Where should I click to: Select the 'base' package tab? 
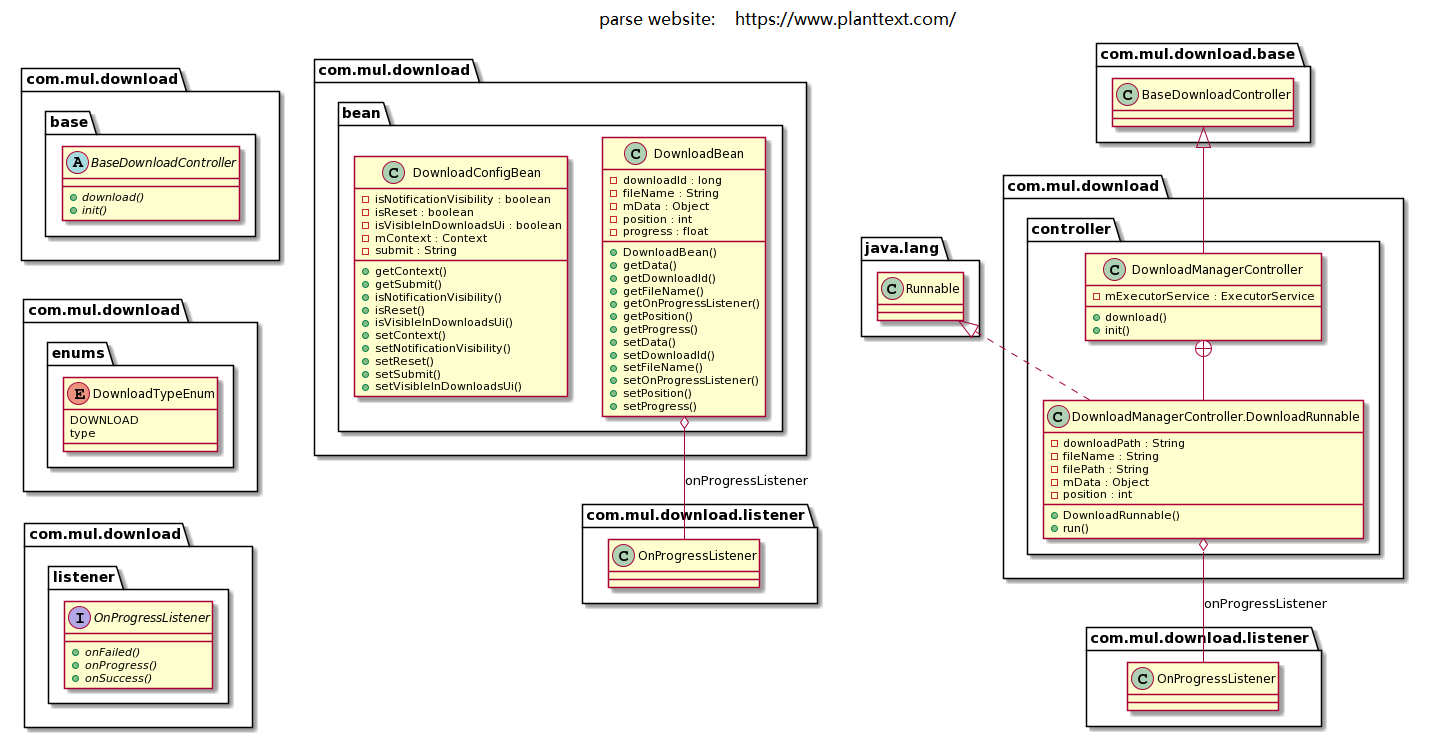point(72,122)
